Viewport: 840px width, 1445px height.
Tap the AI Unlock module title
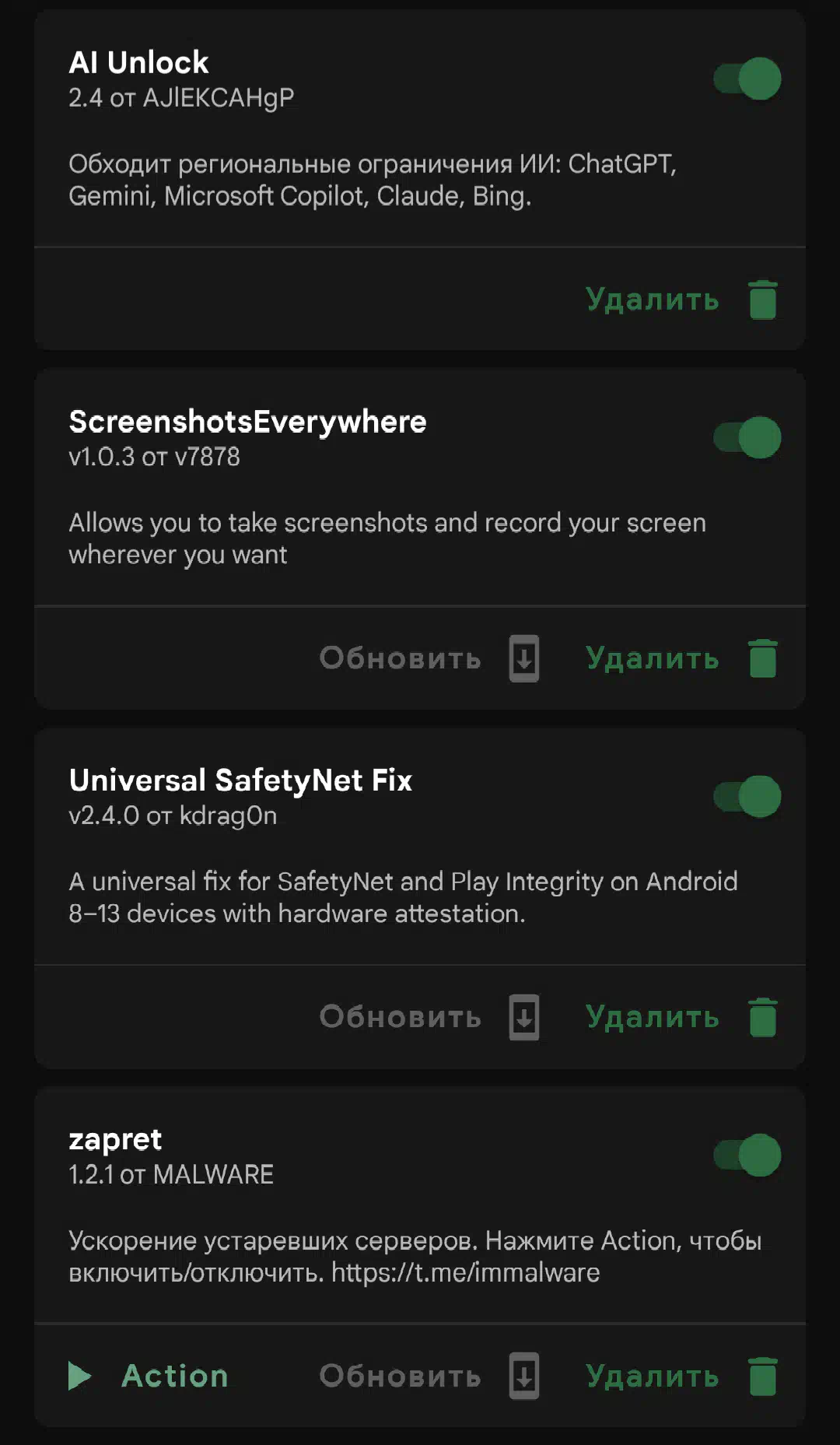138,62
